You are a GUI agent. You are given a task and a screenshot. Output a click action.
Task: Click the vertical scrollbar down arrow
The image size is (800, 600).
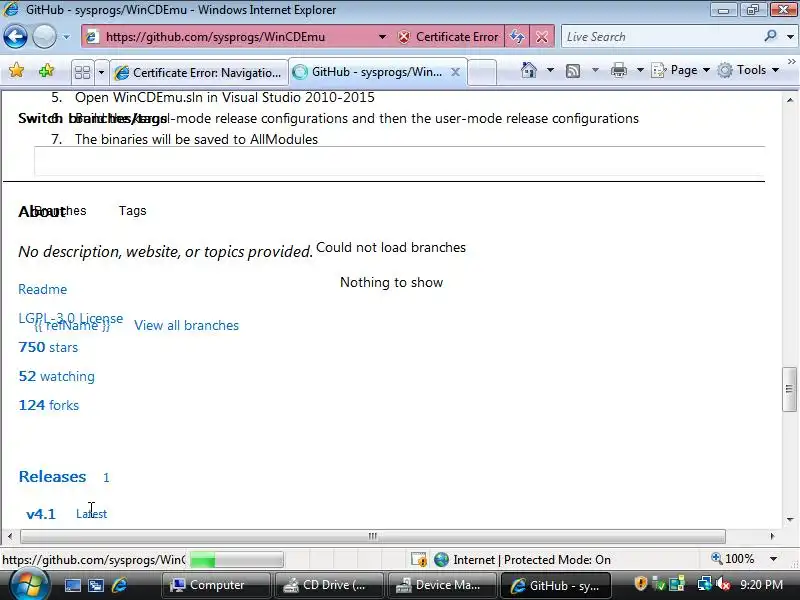click(x=790, y=519)
